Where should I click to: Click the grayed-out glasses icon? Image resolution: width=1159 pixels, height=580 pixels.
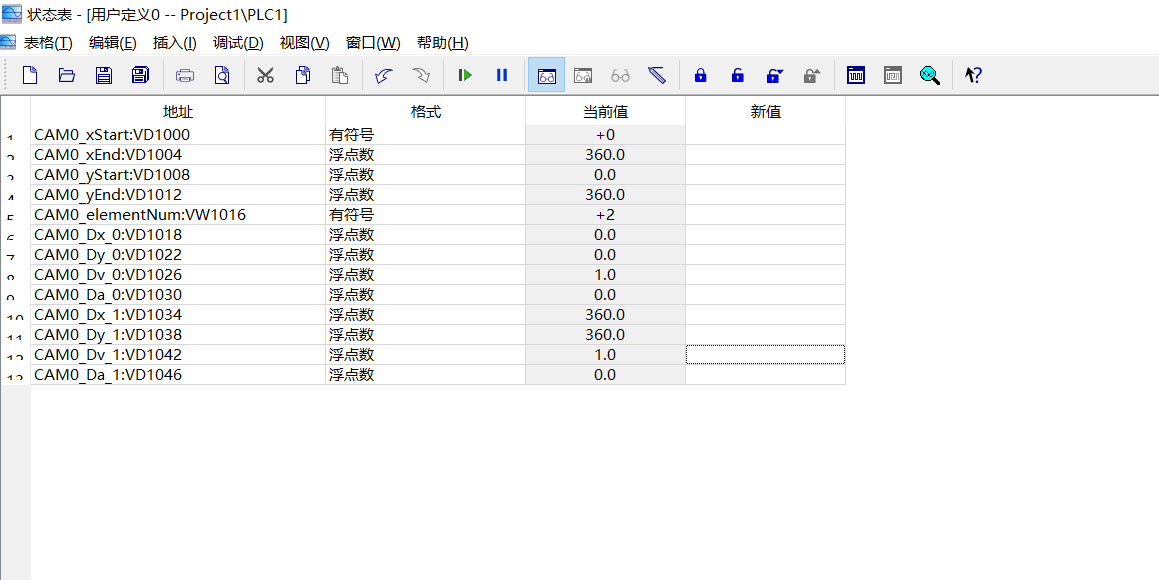click(620, 75)
